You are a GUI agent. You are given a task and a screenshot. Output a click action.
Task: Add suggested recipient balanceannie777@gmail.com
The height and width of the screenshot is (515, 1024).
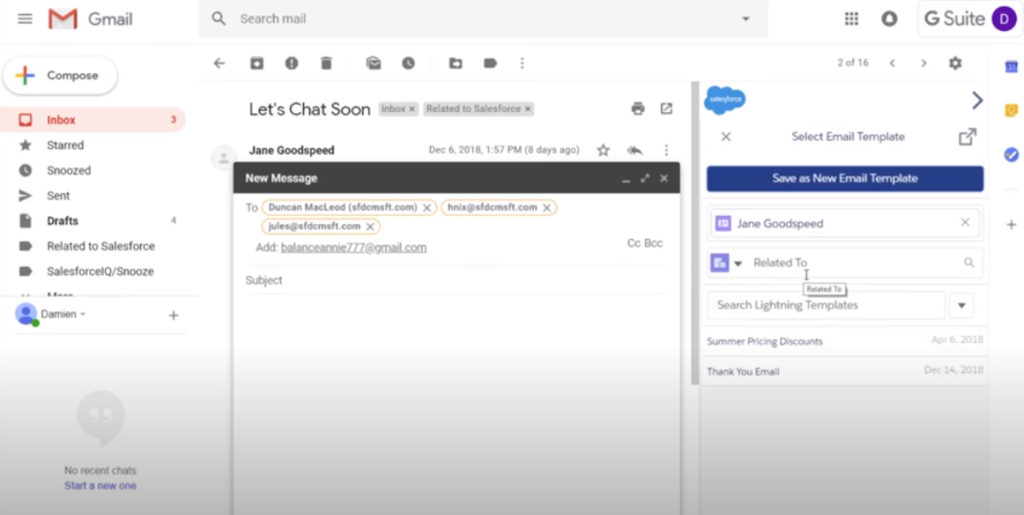(353, 247)
